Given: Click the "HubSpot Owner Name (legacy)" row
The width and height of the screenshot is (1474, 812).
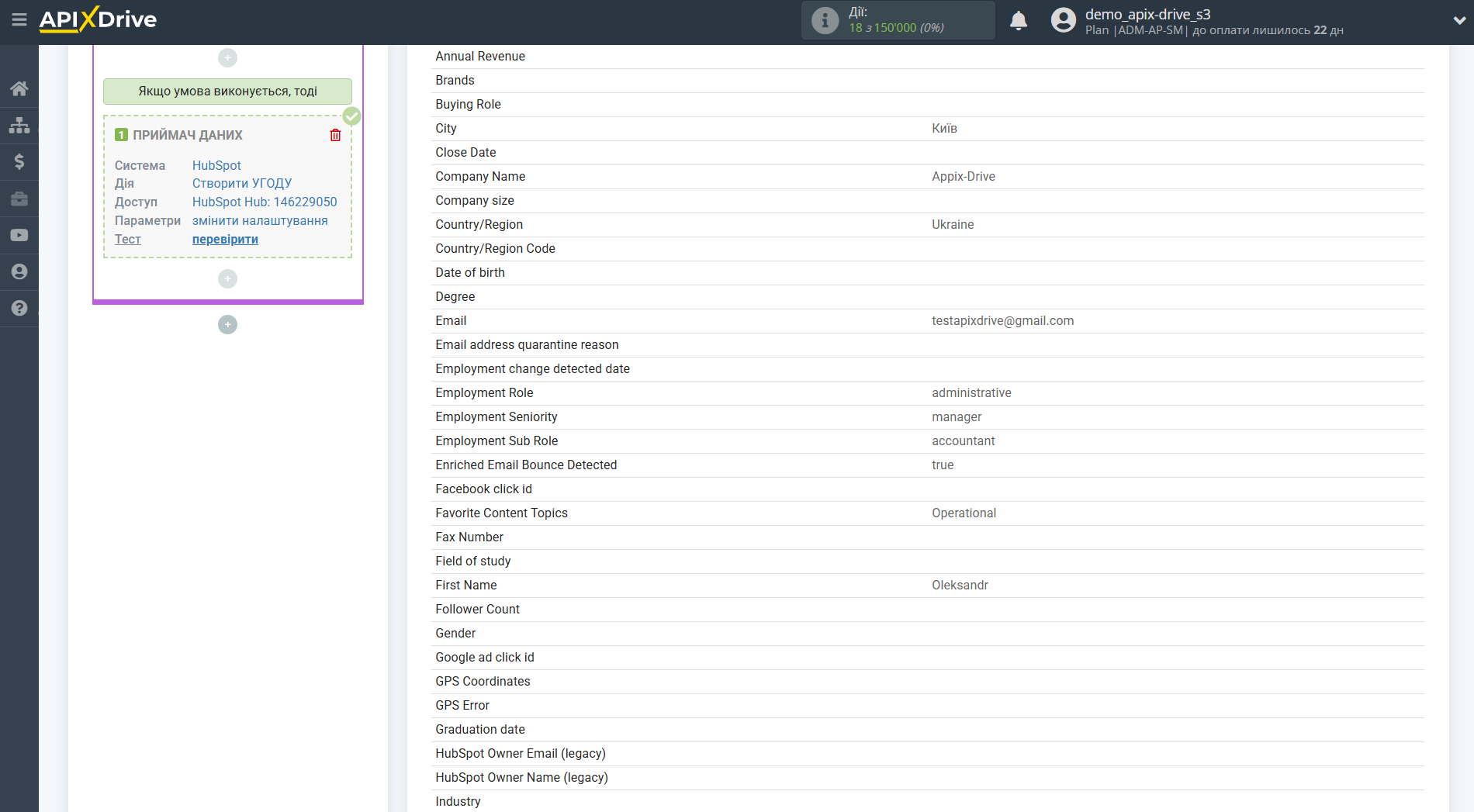Looking at the screenshot, I should [928, 777].
